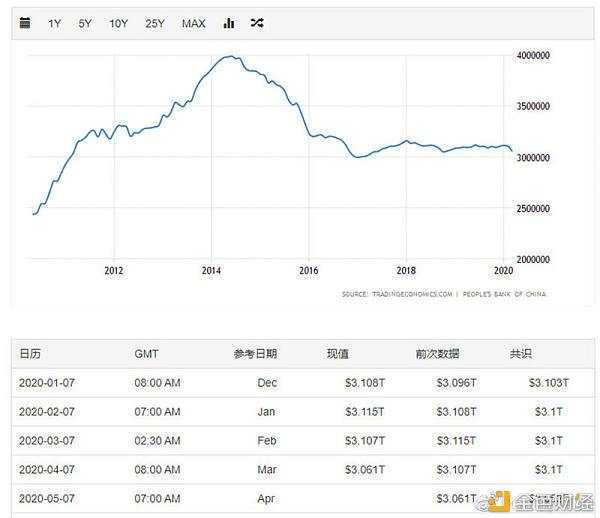Click the $3.061T actual value for Mar
The image size is (600, 518).
365,469
